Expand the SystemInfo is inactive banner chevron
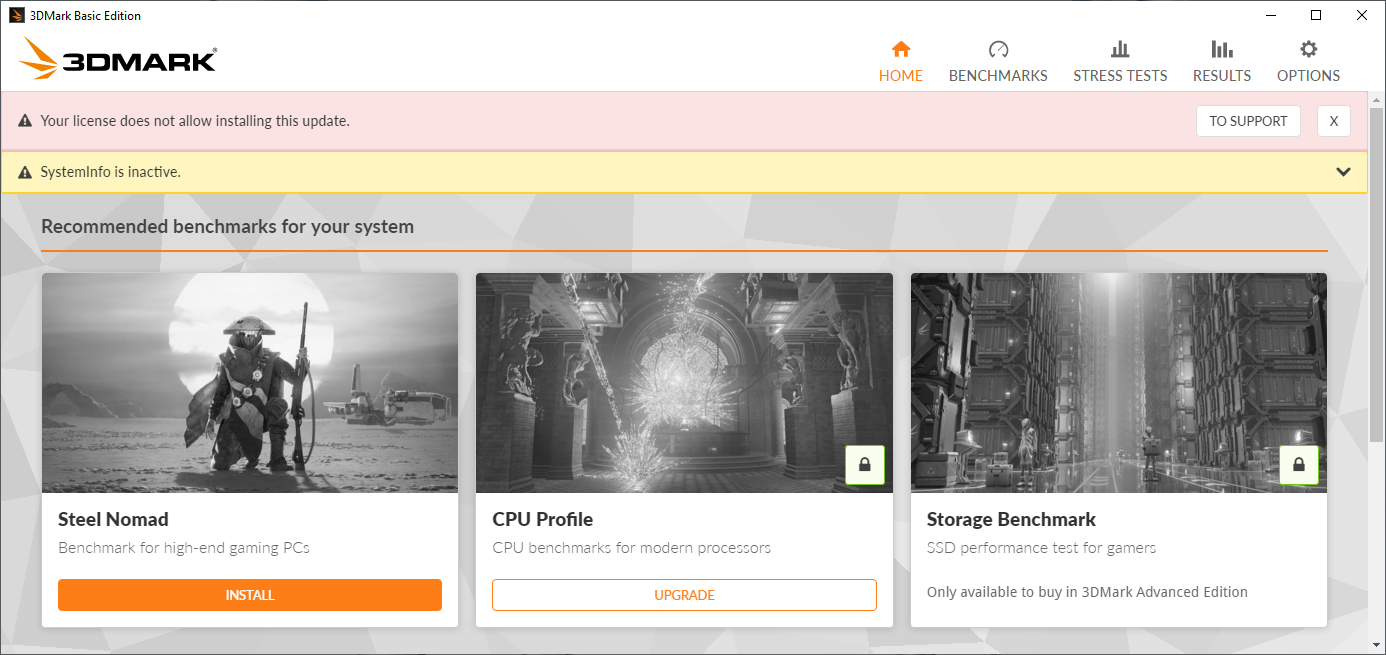The height and width of the screenshot is (655, 1386). pyautogui.click(x=1344, y=172)
